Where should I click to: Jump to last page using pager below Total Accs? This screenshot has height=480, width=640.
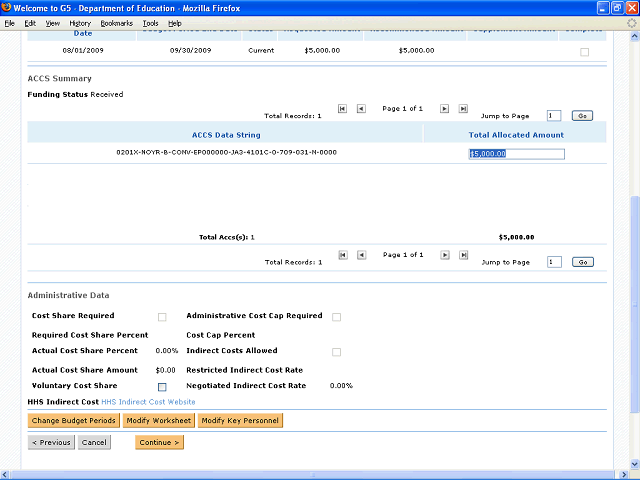(462, 255)
